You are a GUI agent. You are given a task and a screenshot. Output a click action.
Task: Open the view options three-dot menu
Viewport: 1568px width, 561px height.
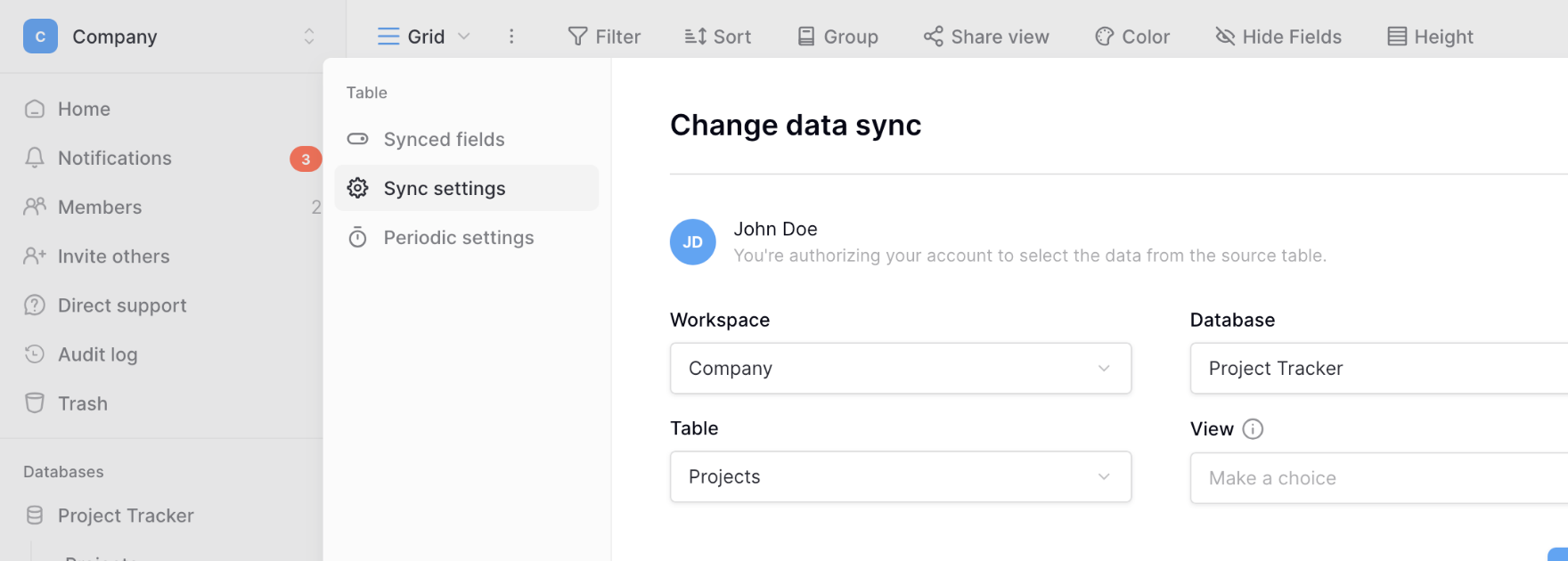(x=511, y=37)
